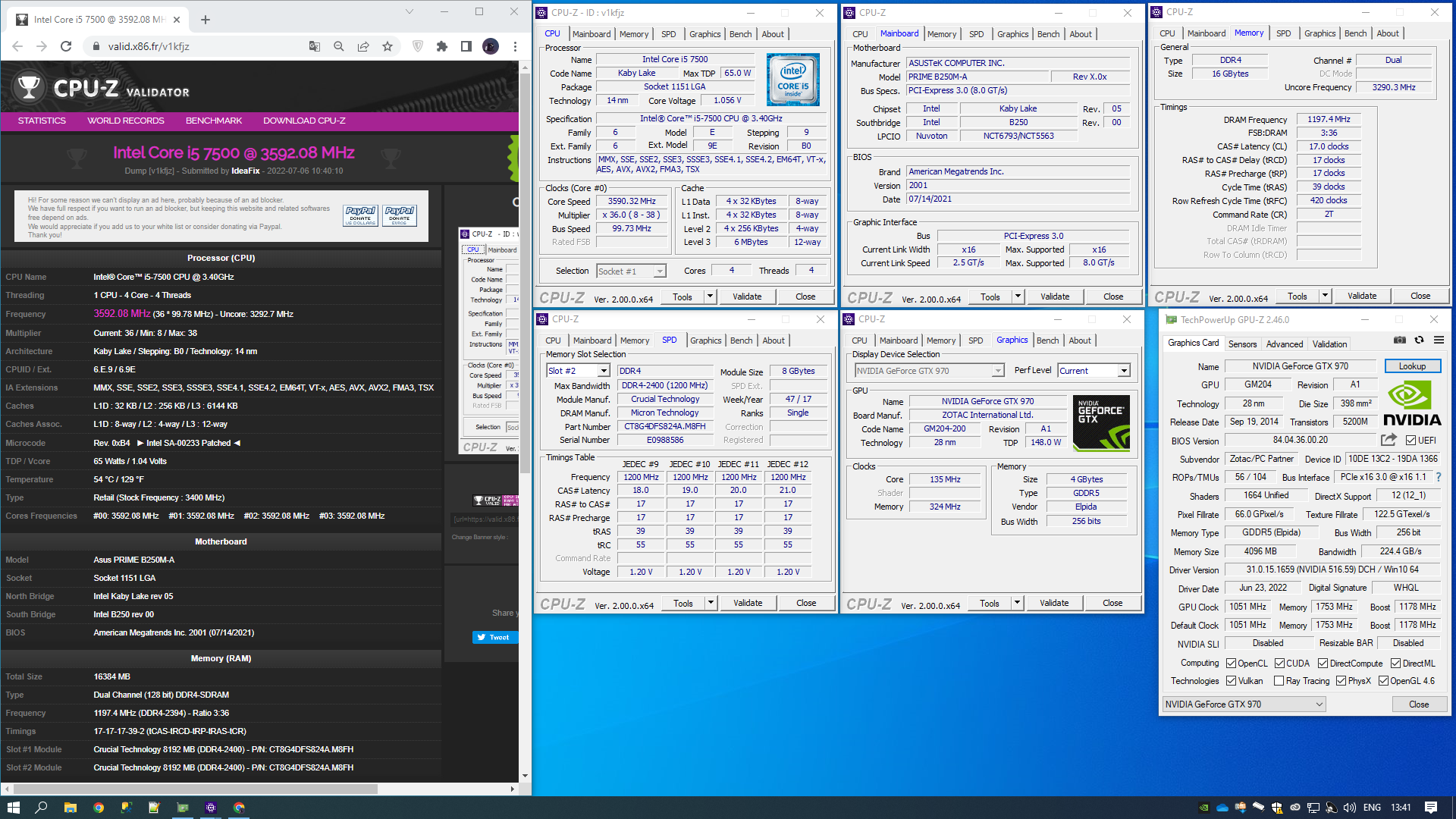Open Chrome extensions puzzle icon
The image size is (1456, 819).
(442, 46)
